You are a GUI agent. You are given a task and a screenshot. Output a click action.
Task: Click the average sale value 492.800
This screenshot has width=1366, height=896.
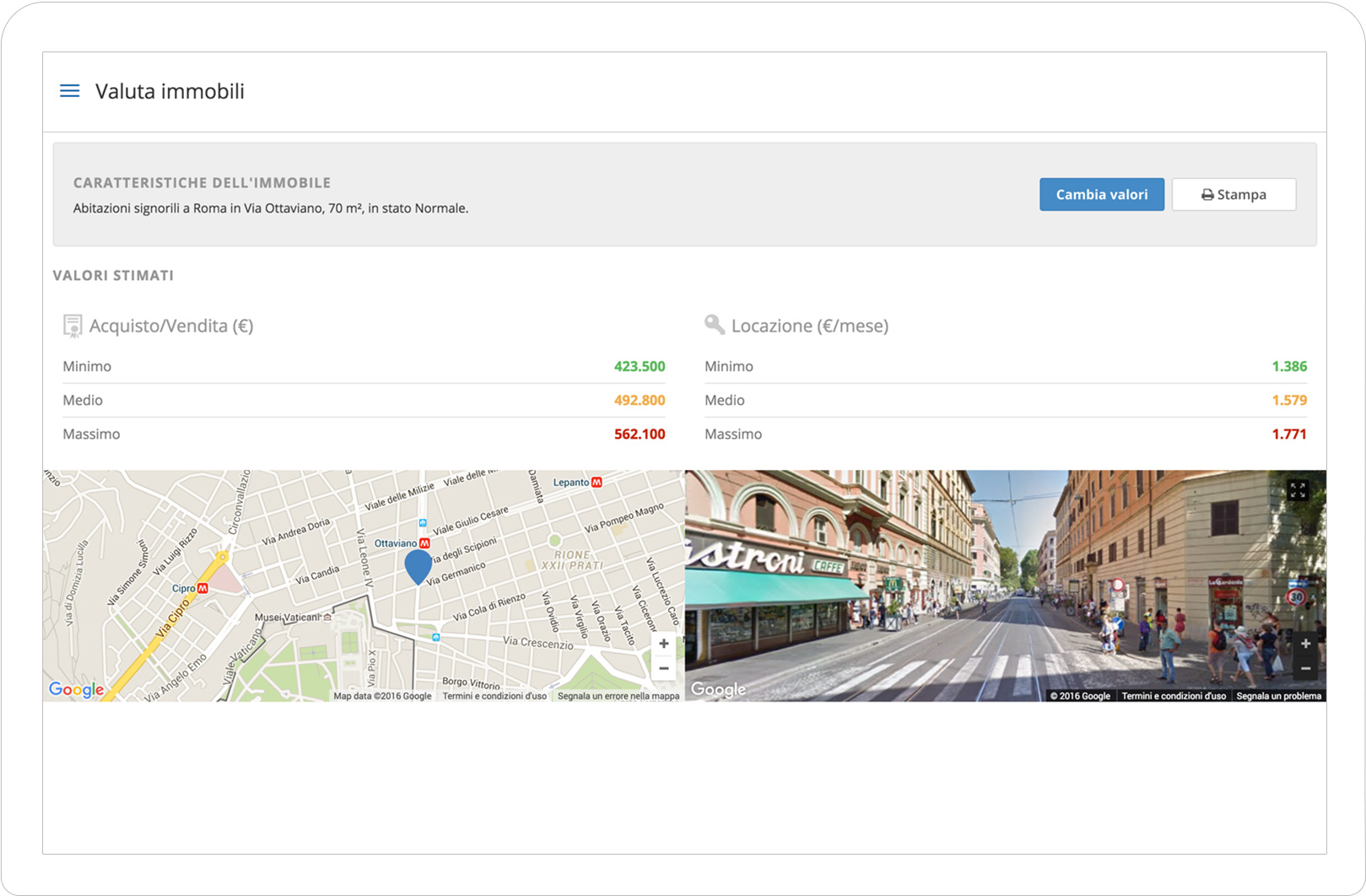pyautogui.click(x=640, y=400)
